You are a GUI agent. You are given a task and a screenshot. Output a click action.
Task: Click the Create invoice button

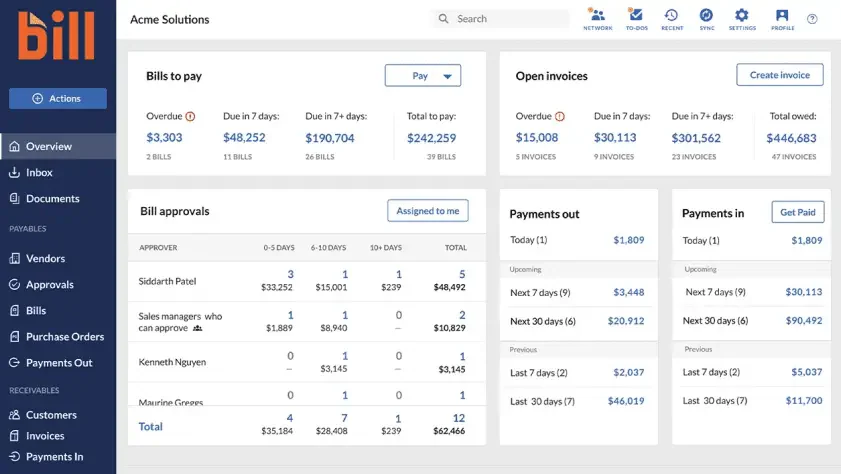780,75
